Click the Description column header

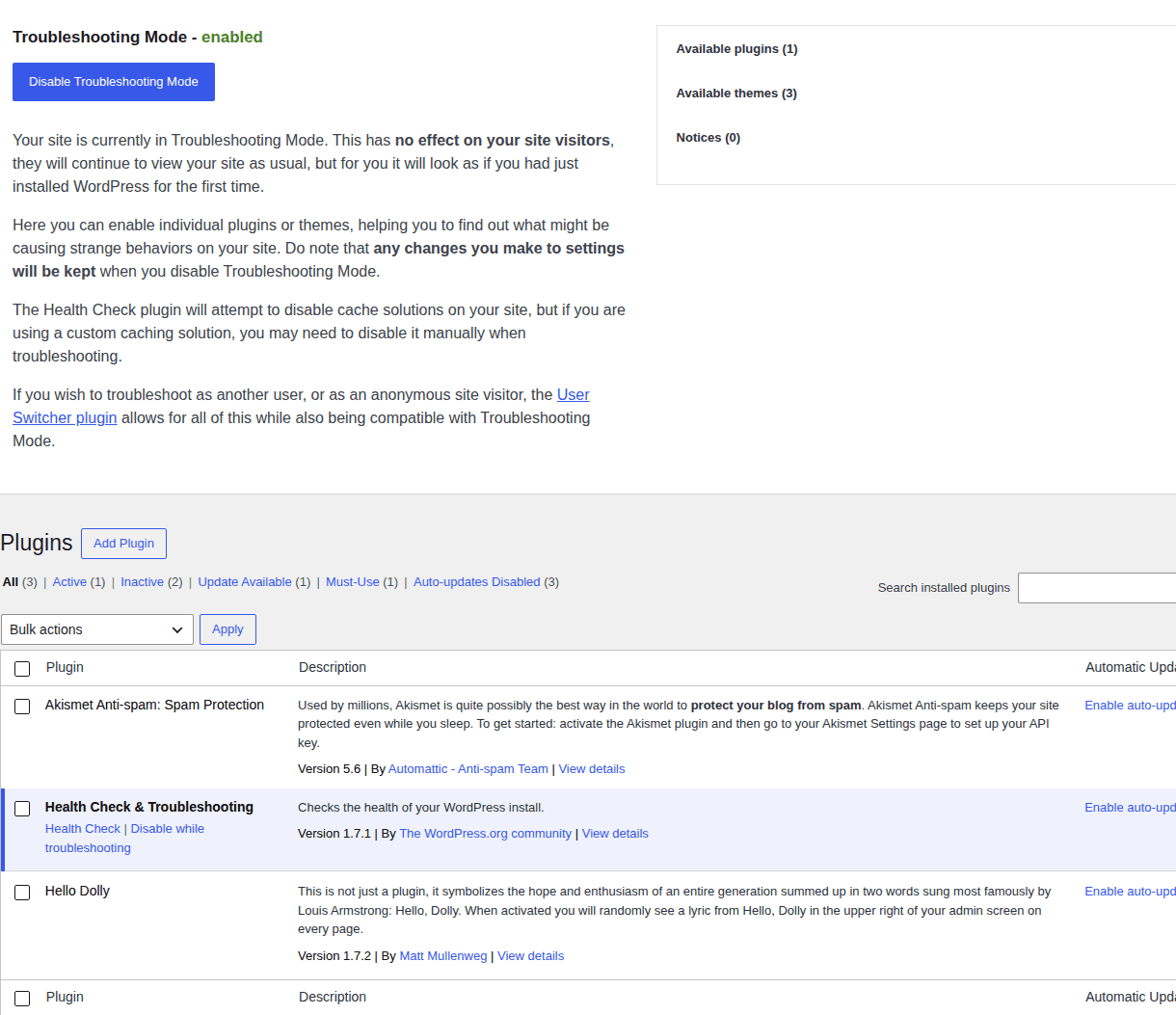[x=333, y=667]
